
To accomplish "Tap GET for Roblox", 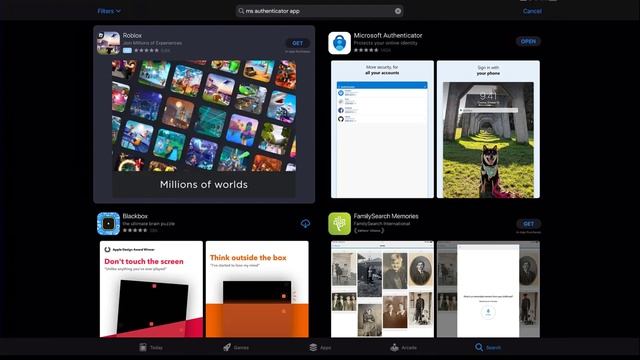I will coord(298,43).
